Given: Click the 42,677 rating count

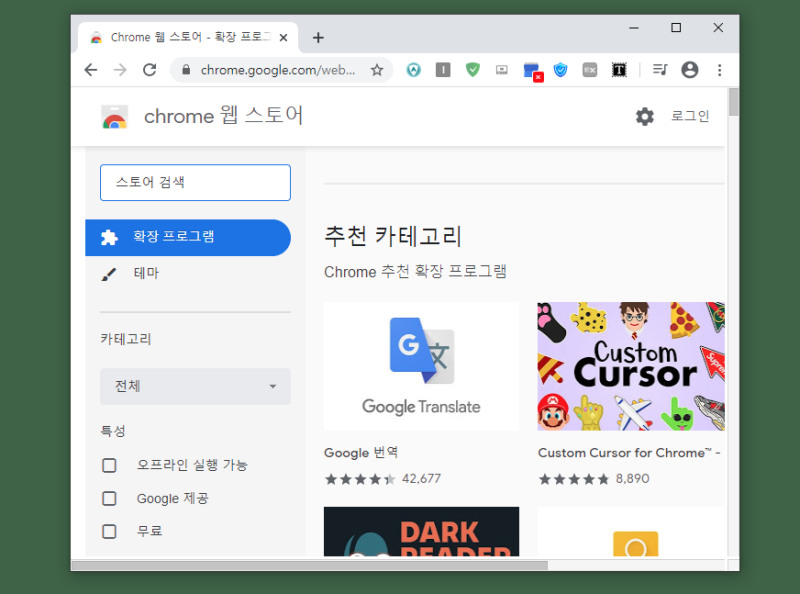Looking at the screenshot, I should [x=421, y=479].
